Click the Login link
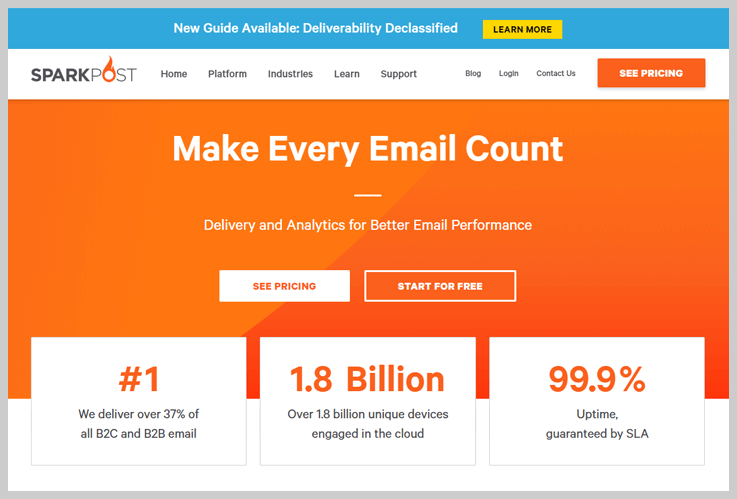The image size is (737, 499). pyautogui.click(x=509, y=73)
